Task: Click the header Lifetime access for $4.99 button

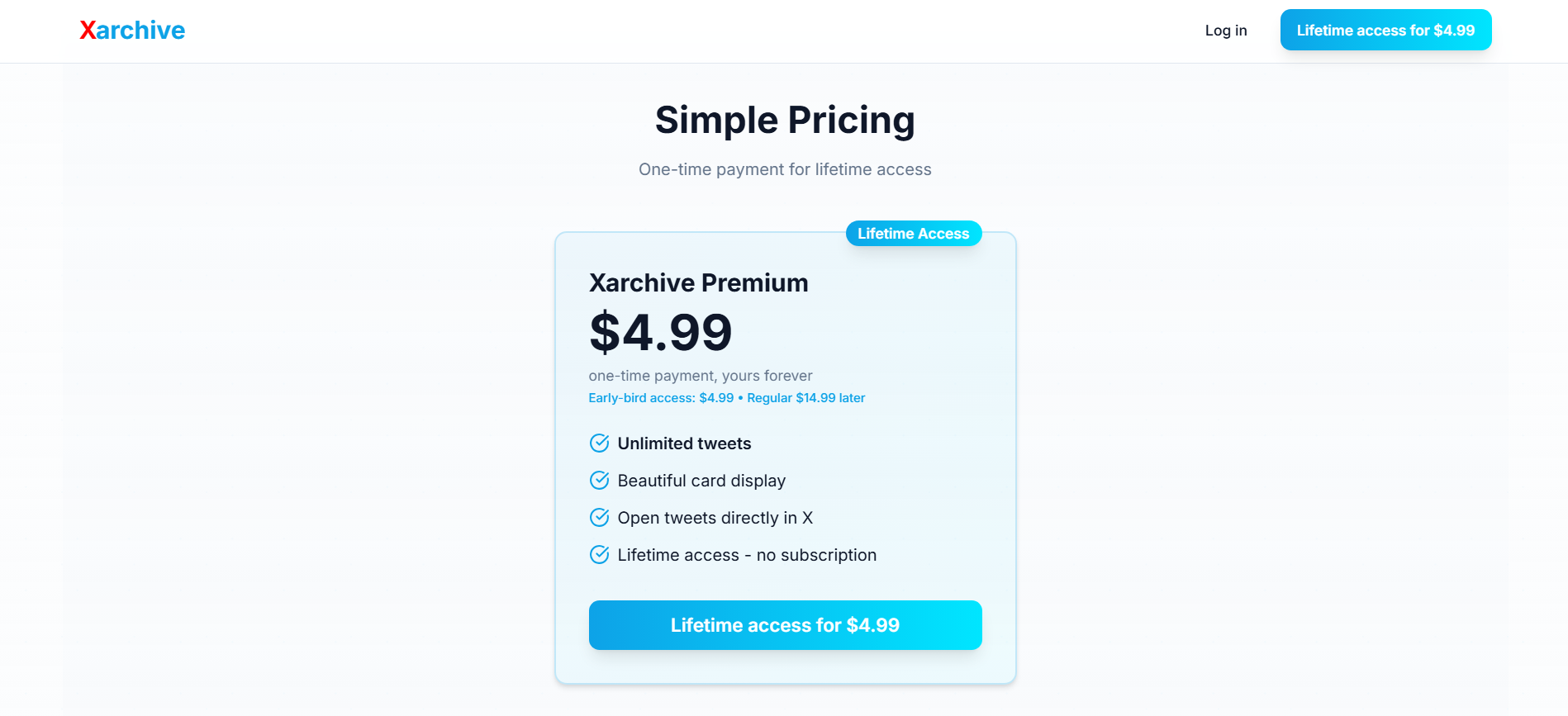Action: 1385,30
